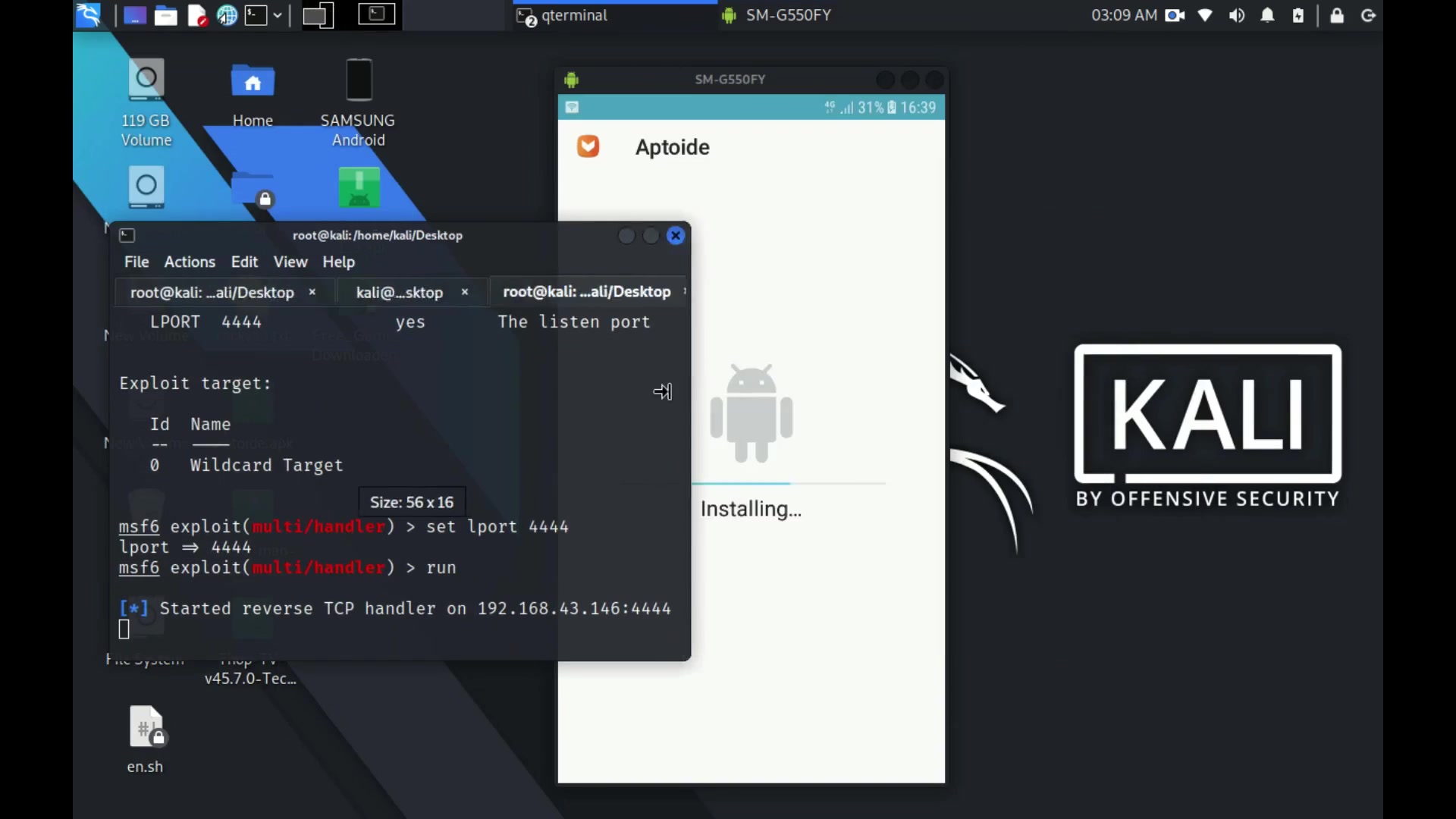Viewport: 1456px width, 819px height.
Task: Open the Actions menu in qterminal
Action: click(x=190, y=262)
